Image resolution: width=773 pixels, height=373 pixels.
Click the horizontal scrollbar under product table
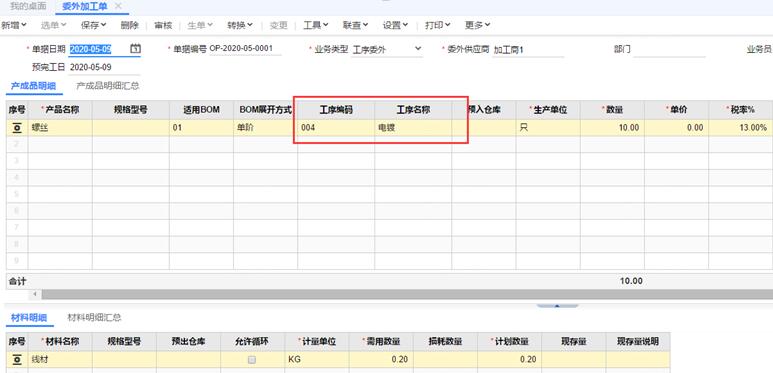click(407, 294)
